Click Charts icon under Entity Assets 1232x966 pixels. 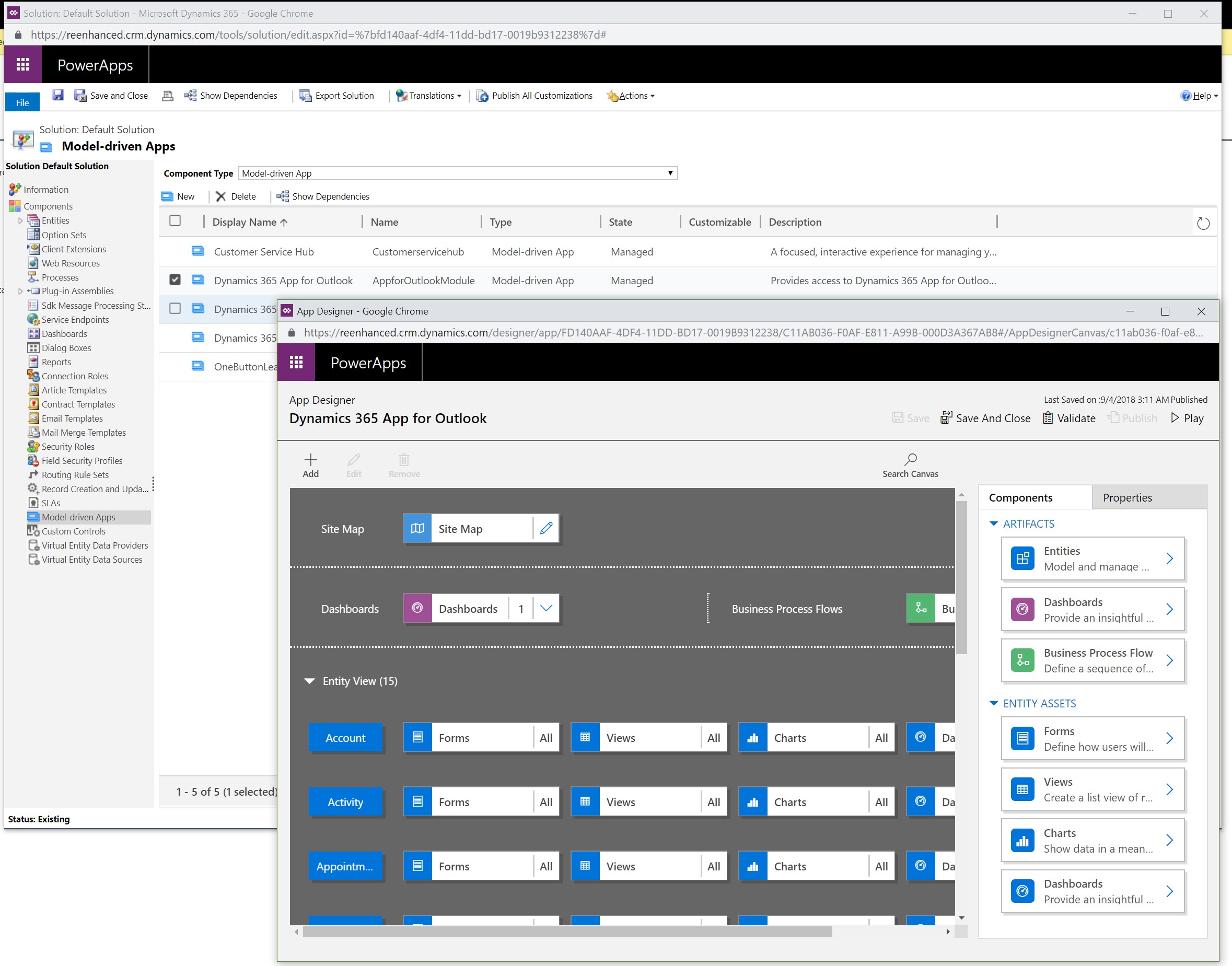click(x=1022, y=841)
